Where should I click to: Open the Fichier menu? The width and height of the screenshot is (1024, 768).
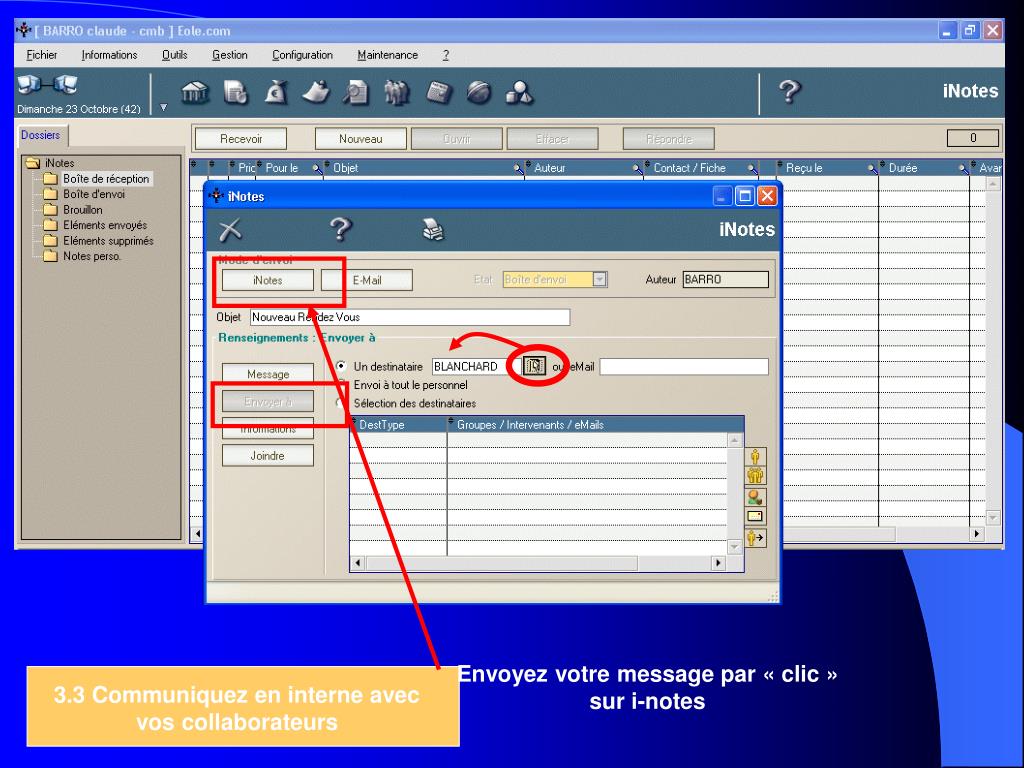point(41,55)
